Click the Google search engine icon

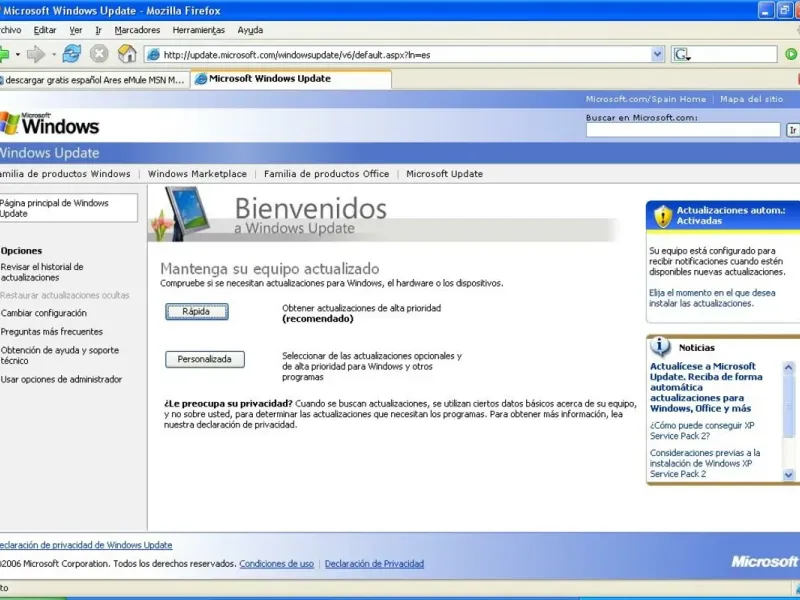681,55
